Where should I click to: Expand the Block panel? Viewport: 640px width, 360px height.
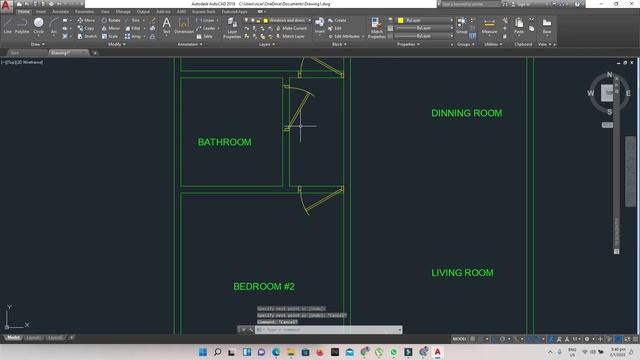point(339,44)
